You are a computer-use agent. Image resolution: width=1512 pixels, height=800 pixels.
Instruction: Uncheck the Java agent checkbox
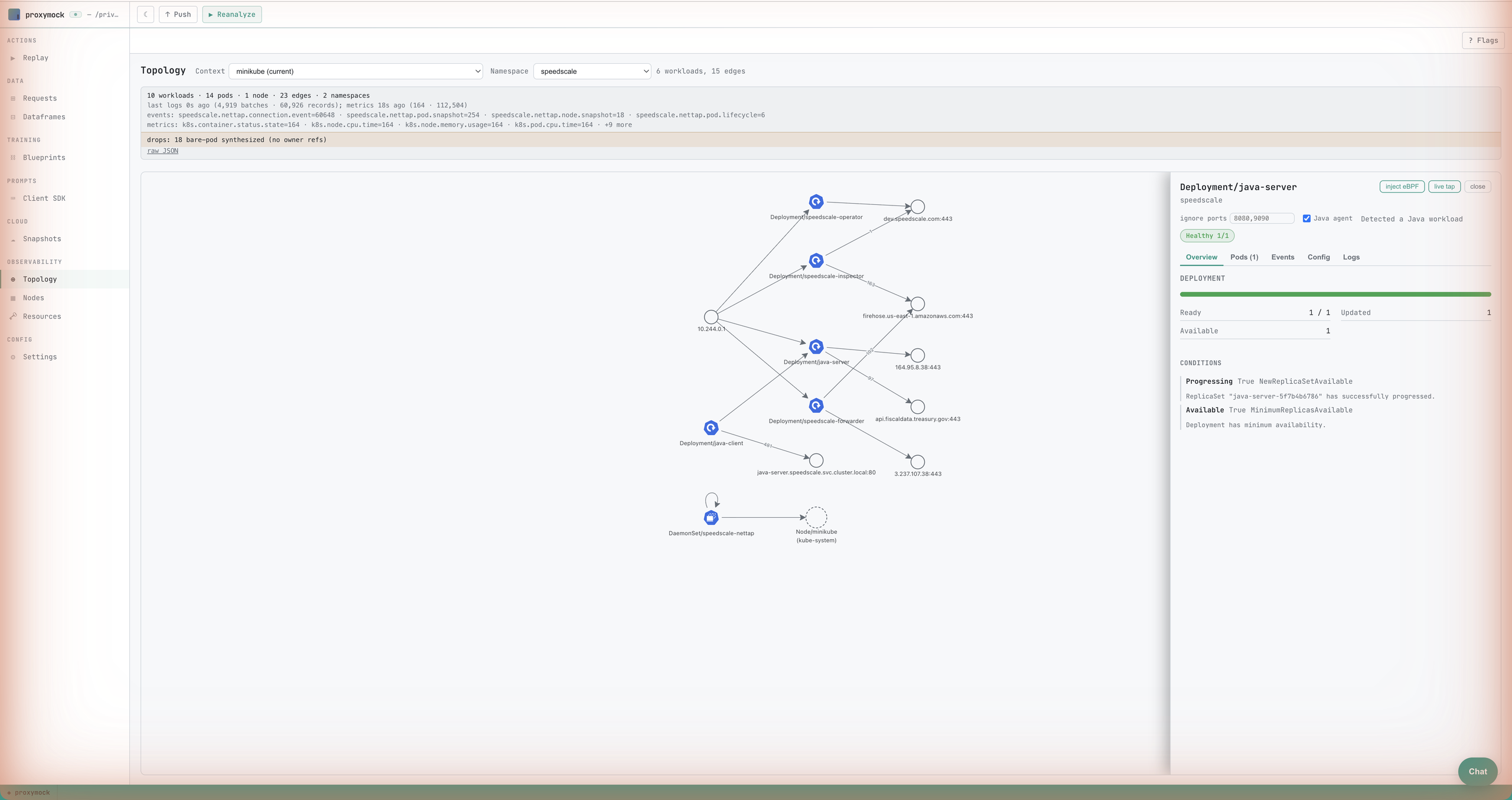[1306, 218]
